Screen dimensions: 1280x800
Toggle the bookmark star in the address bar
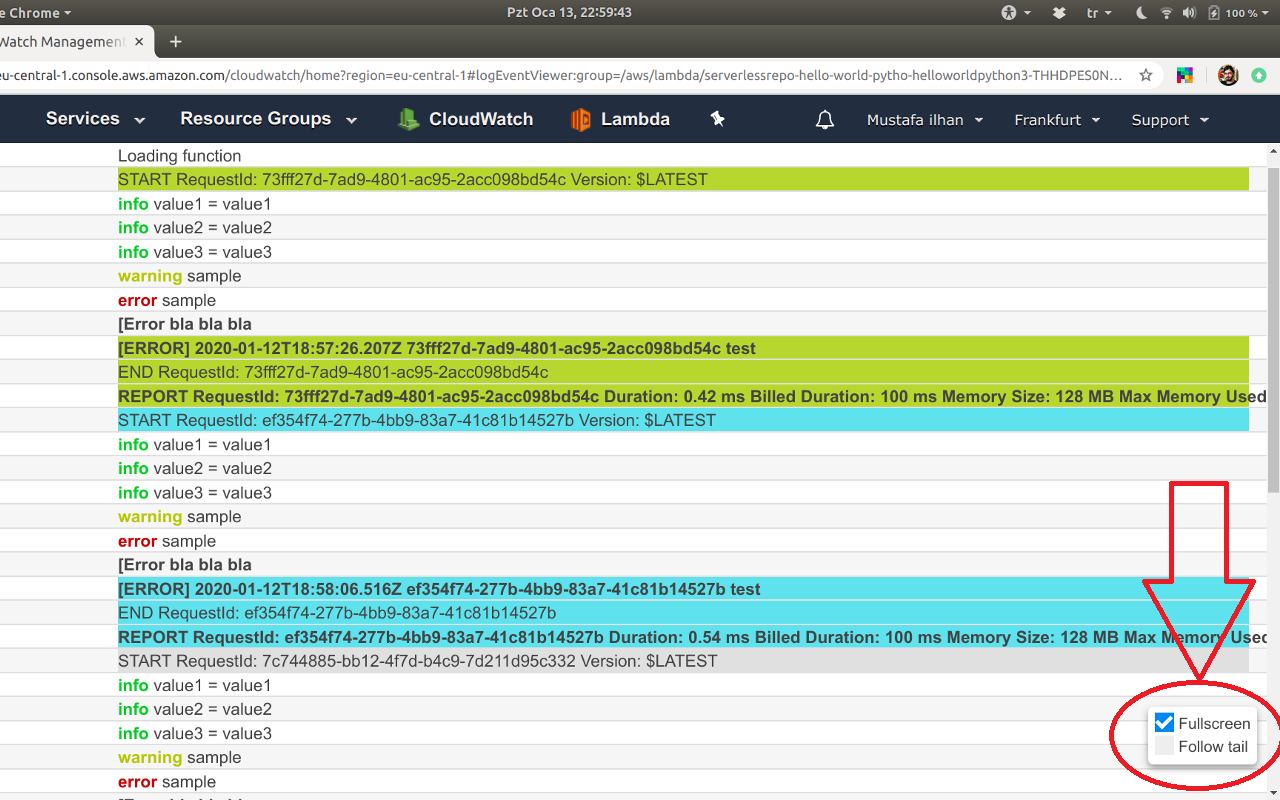click(x=1146, y=74)
